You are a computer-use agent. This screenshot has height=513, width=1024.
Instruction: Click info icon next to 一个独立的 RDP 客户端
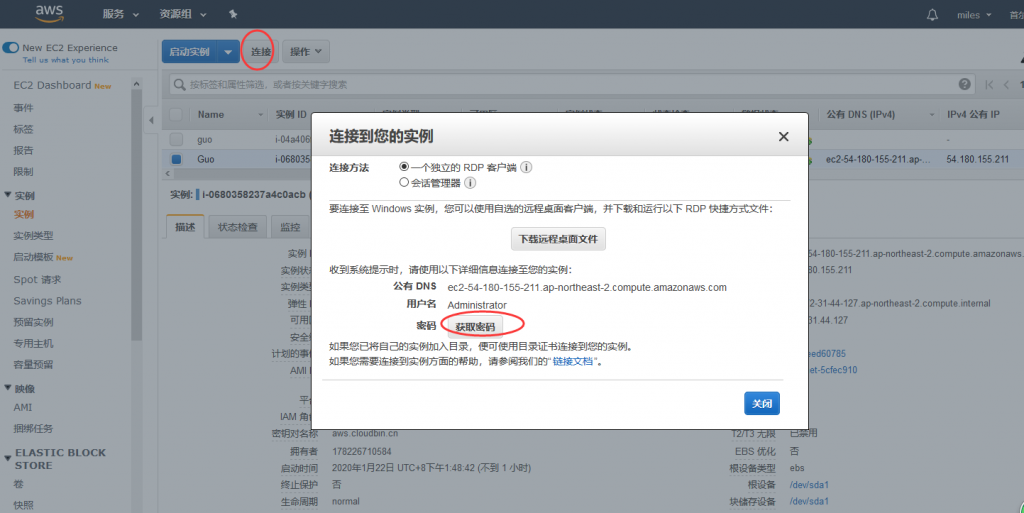coord(526,167)
